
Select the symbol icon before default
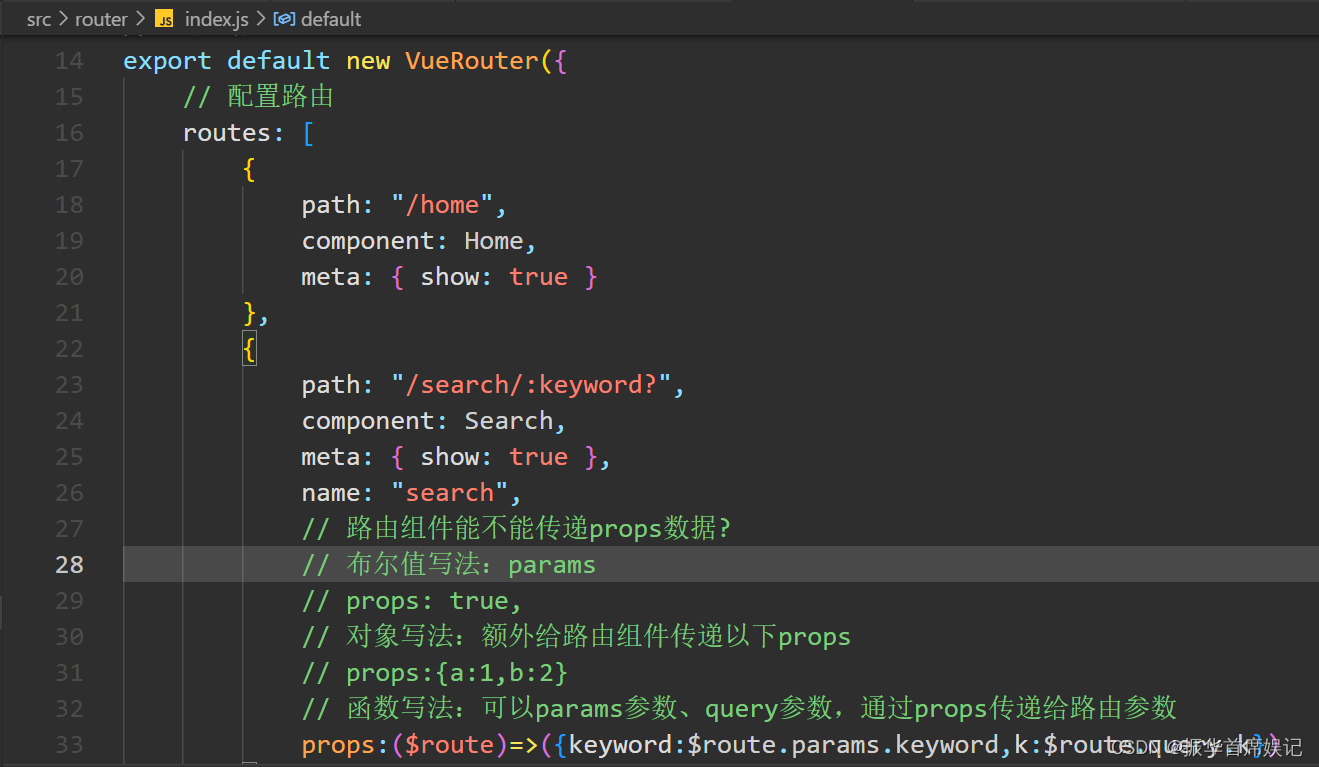[284, 19]
